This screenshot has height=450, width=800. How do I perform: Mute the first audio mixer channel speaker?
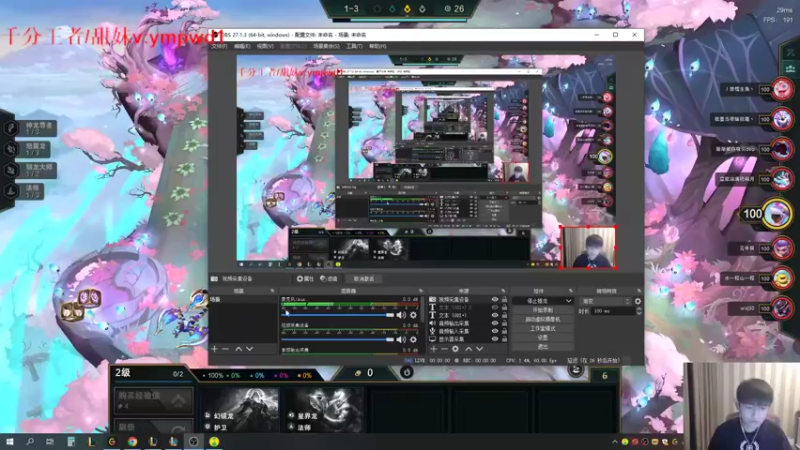coord(402,315)
